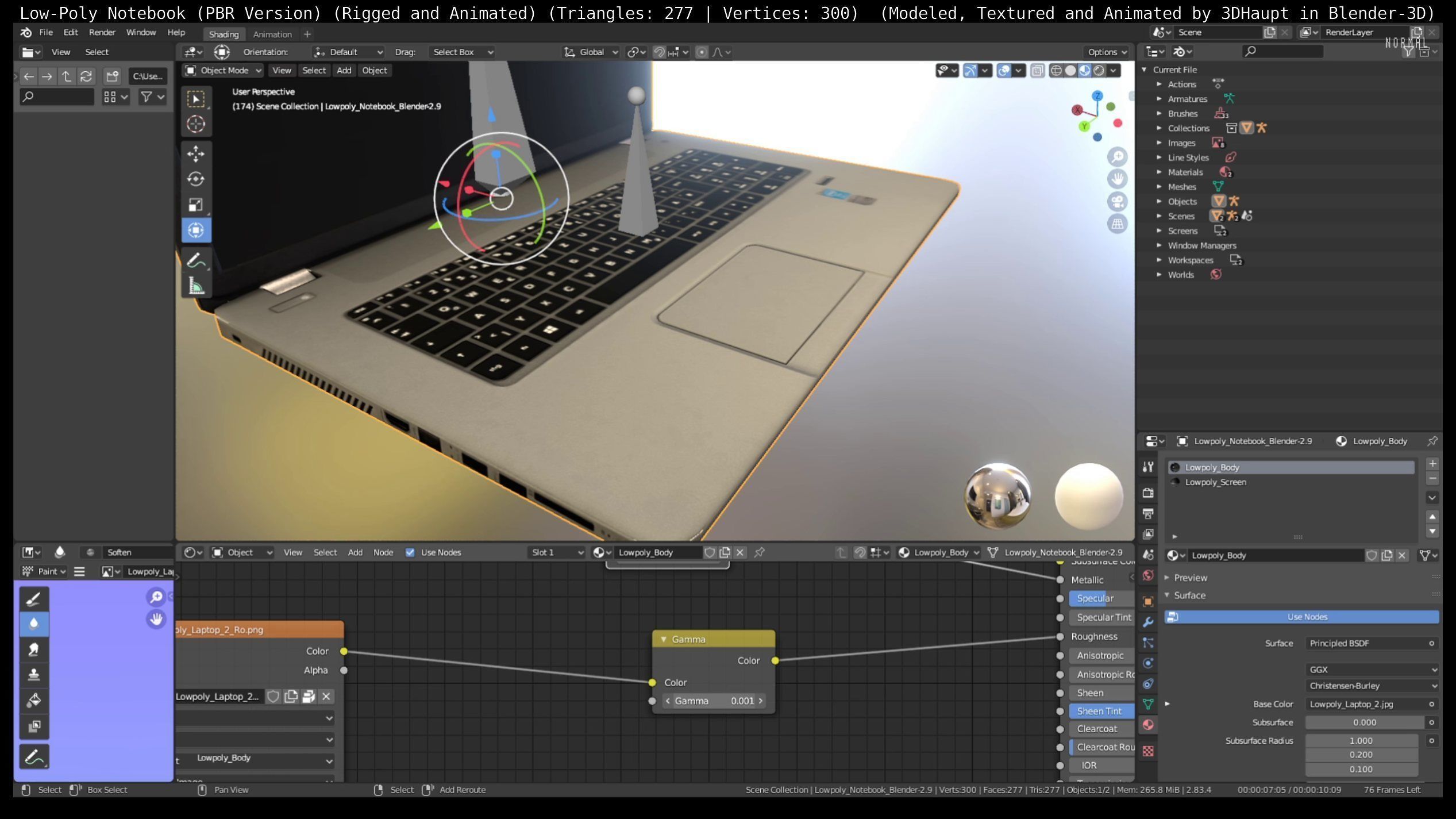The image size is (1456, 819).
Task: Toggle snapping magnet in header
Action: 659,52
